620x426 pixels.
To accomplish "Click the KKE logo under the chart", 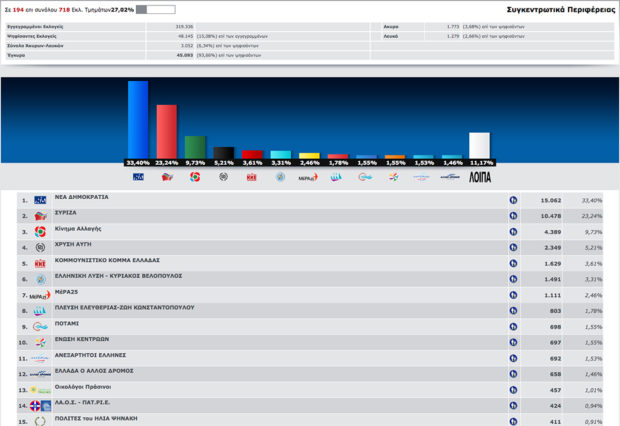I will pyautogui.click(x=251, y=177).
